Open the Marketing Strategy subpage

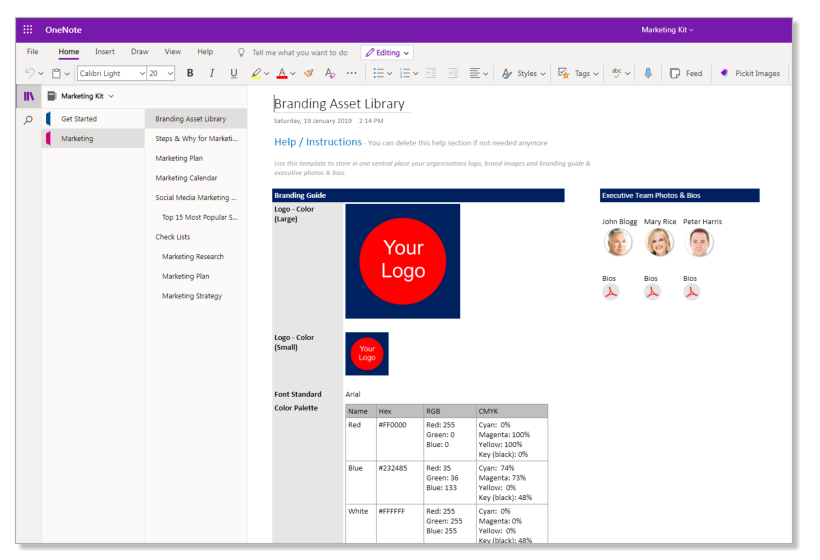click(x=196, y=296)
